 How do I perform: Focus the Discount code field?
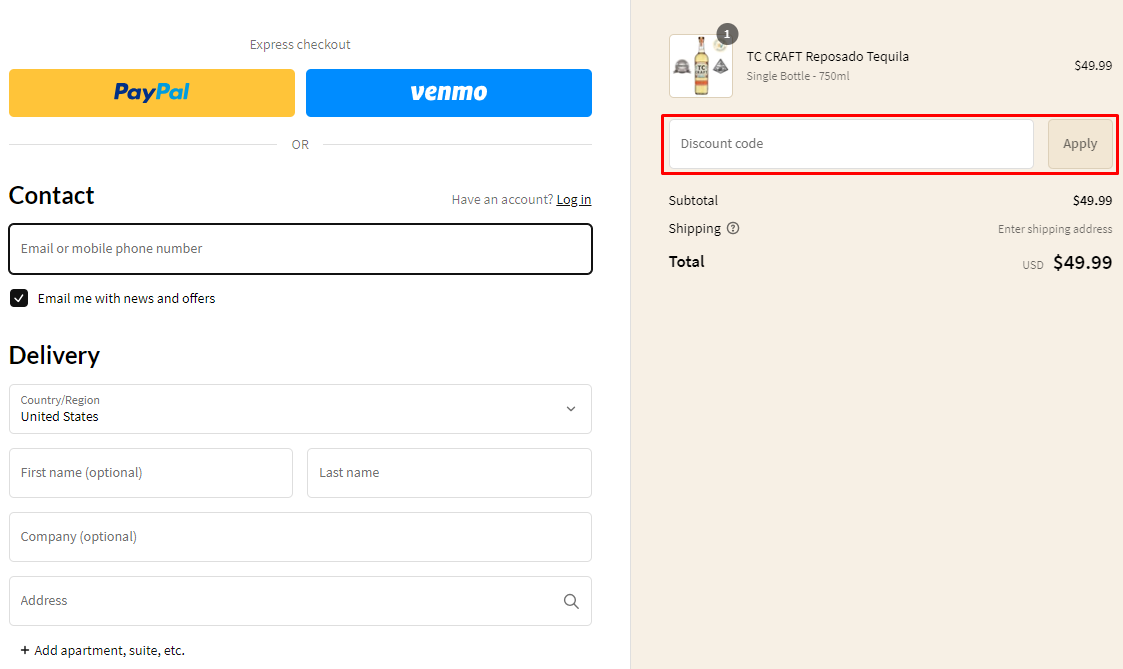[850, 144]
